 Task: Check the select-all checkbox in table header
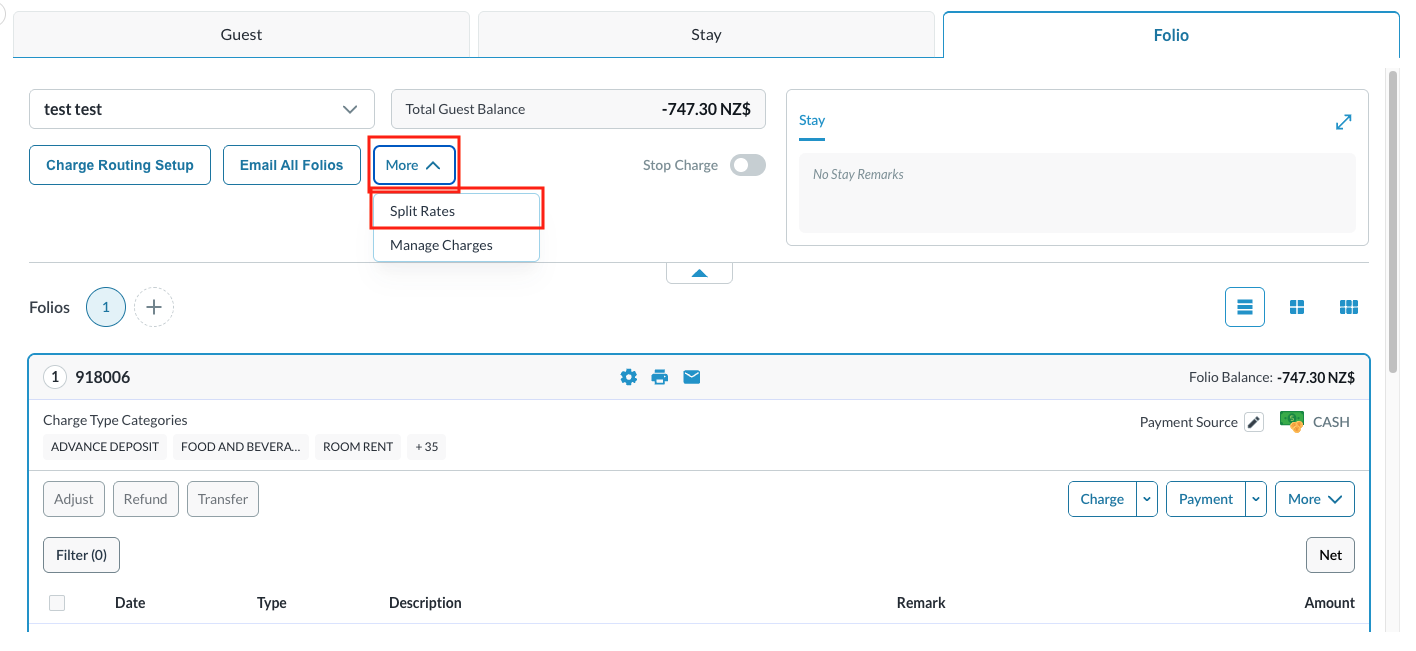(57, 602)
